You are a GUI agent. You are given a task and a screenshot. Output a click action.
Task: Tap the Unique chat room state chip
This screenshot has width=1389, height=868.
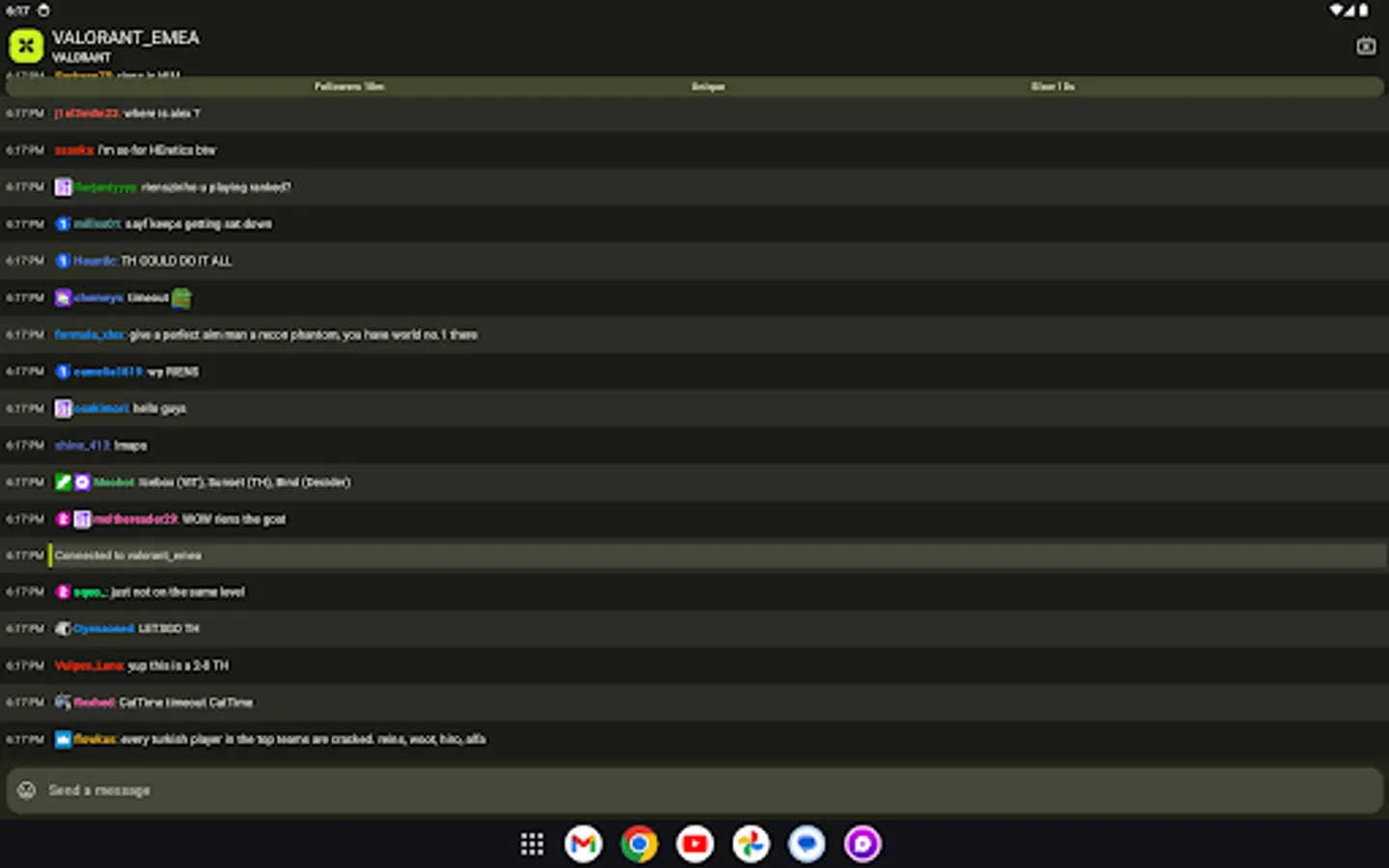708,87
